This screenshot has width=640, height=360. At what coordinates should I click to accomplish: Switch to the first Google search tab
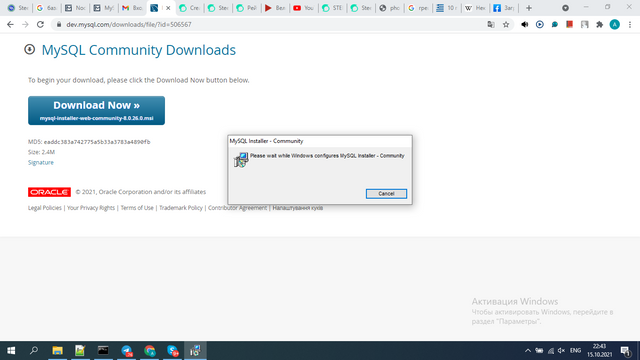point(46,8)
